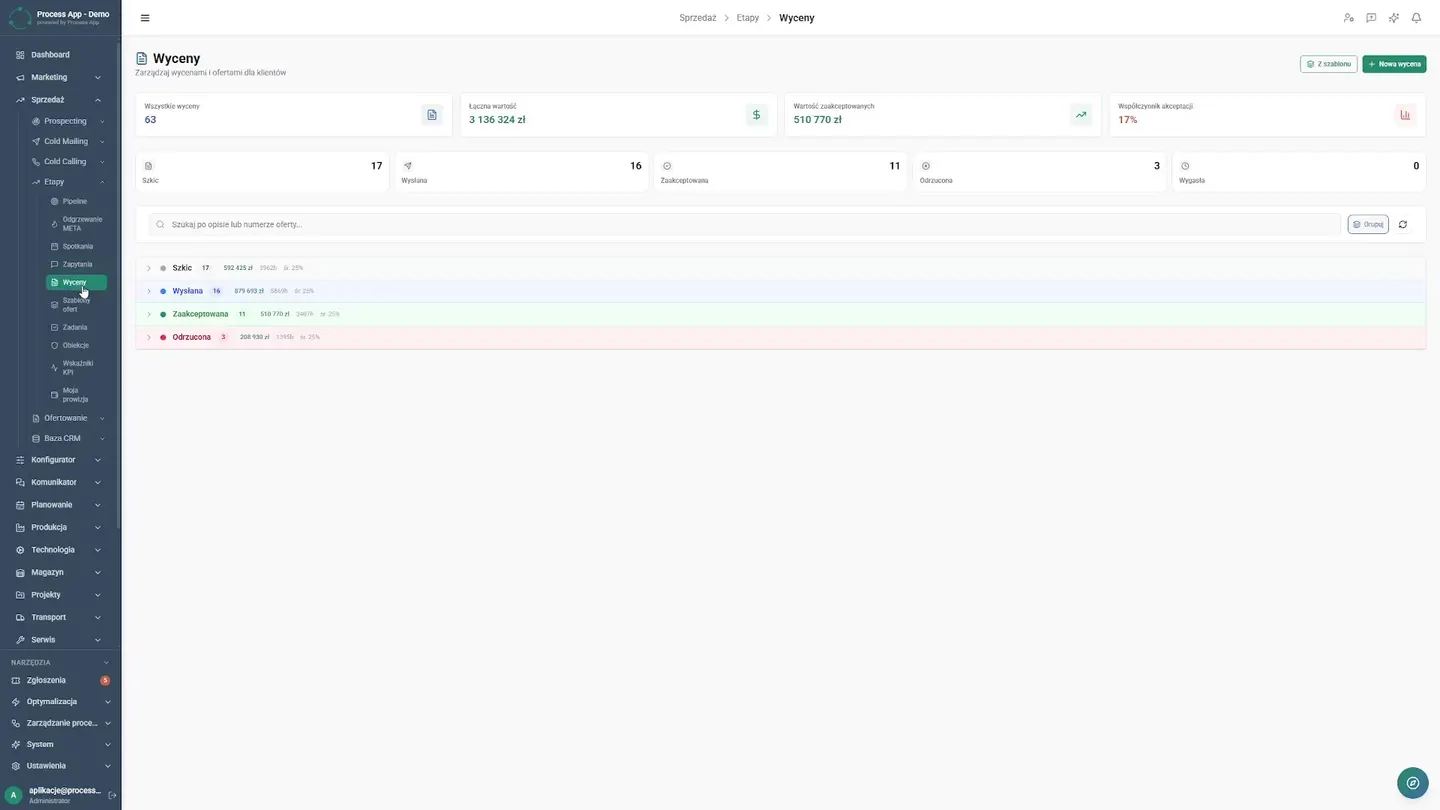Focus the offer search field
The height and width of the screenshot is (810, 1440).
[x=745, y=224]
